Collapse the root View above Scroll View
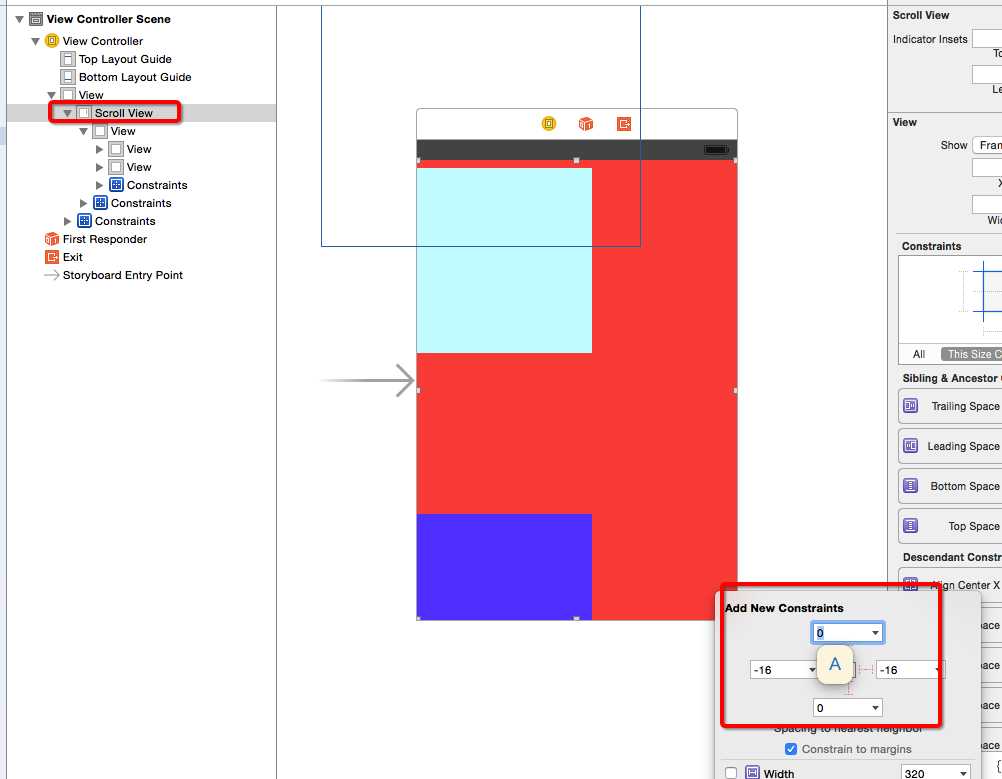Image resolution: width=1002 pixels, height=779 pixels. [51, 95]
